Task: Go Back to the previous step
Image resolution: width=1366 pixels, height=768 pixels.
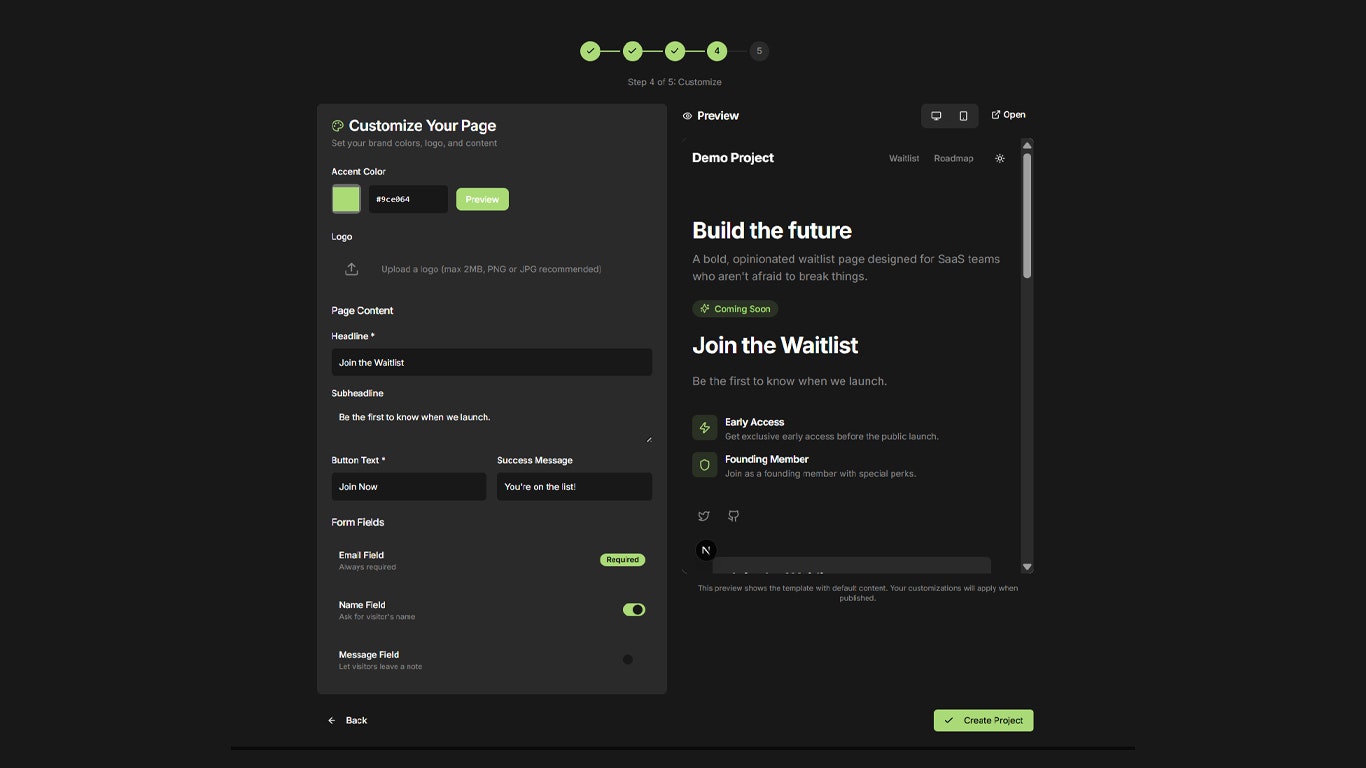Action: point(348,720)
